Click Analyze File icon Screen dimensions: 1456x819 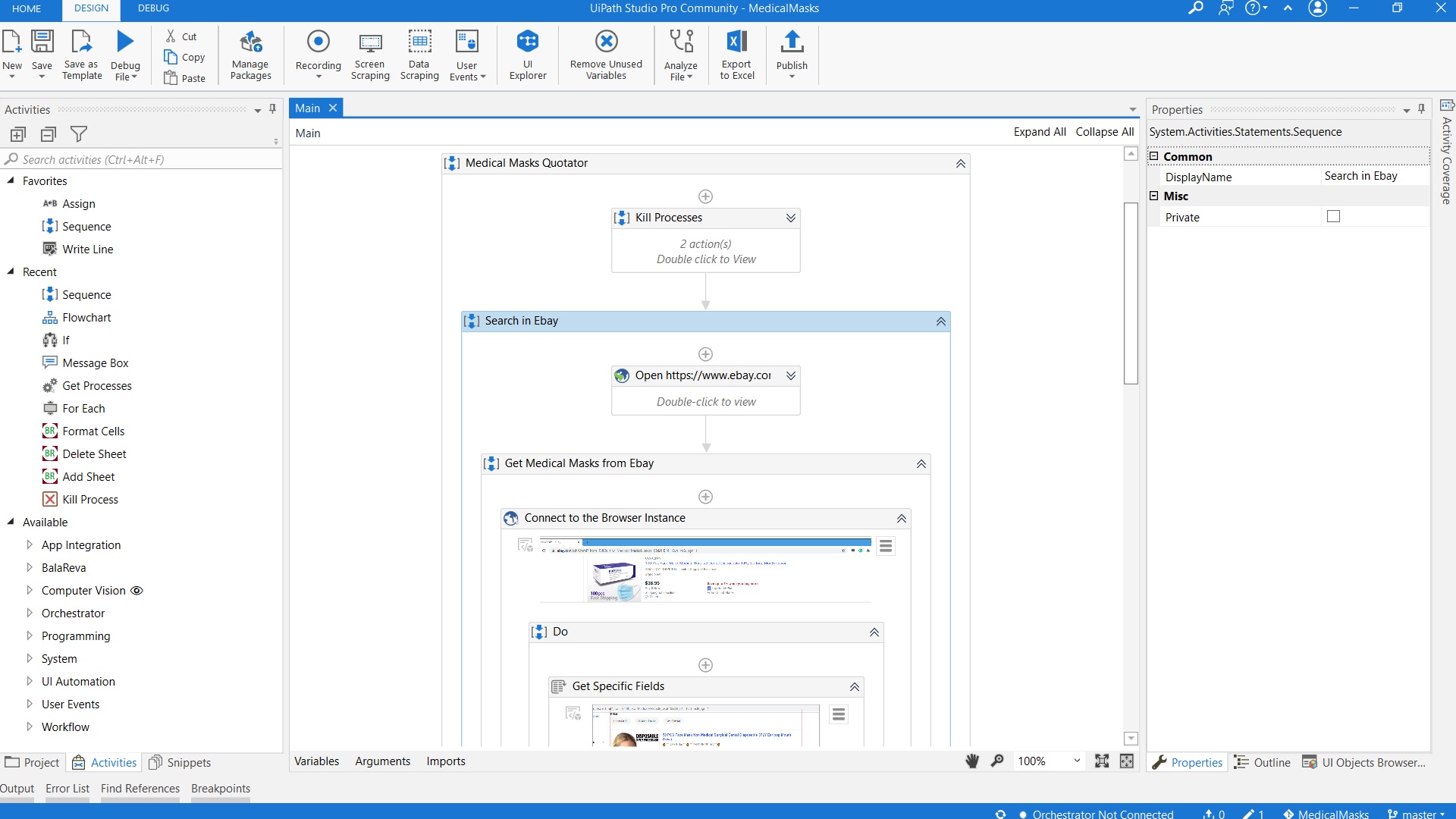point(681,42)
